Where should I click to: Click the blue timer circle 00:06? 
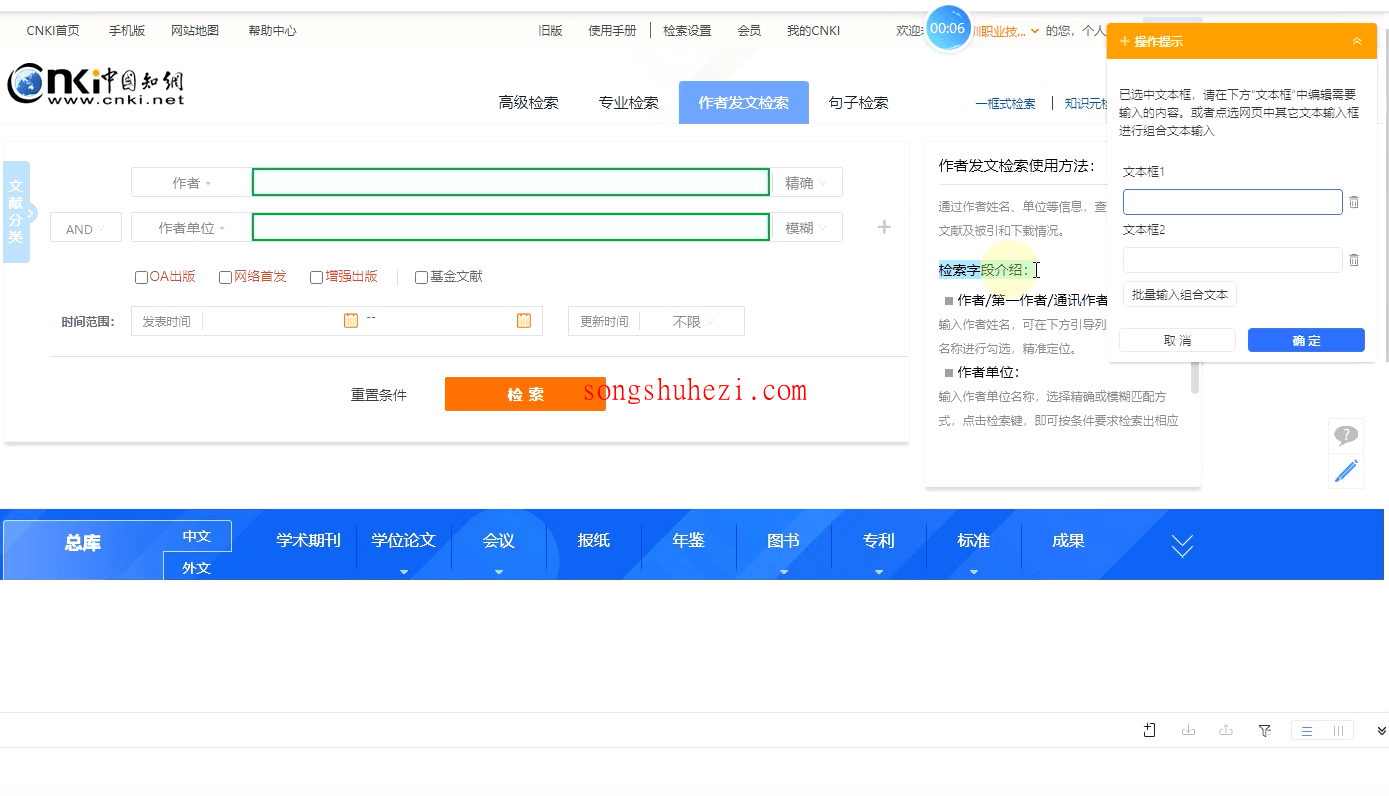(x=947, y=29)
